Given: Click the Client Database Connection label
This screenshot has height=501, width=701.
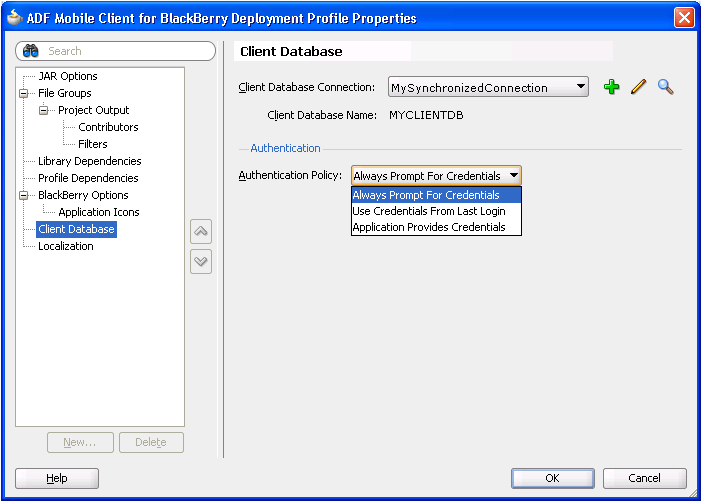Looking at the screenshot, I should (307, 87).
